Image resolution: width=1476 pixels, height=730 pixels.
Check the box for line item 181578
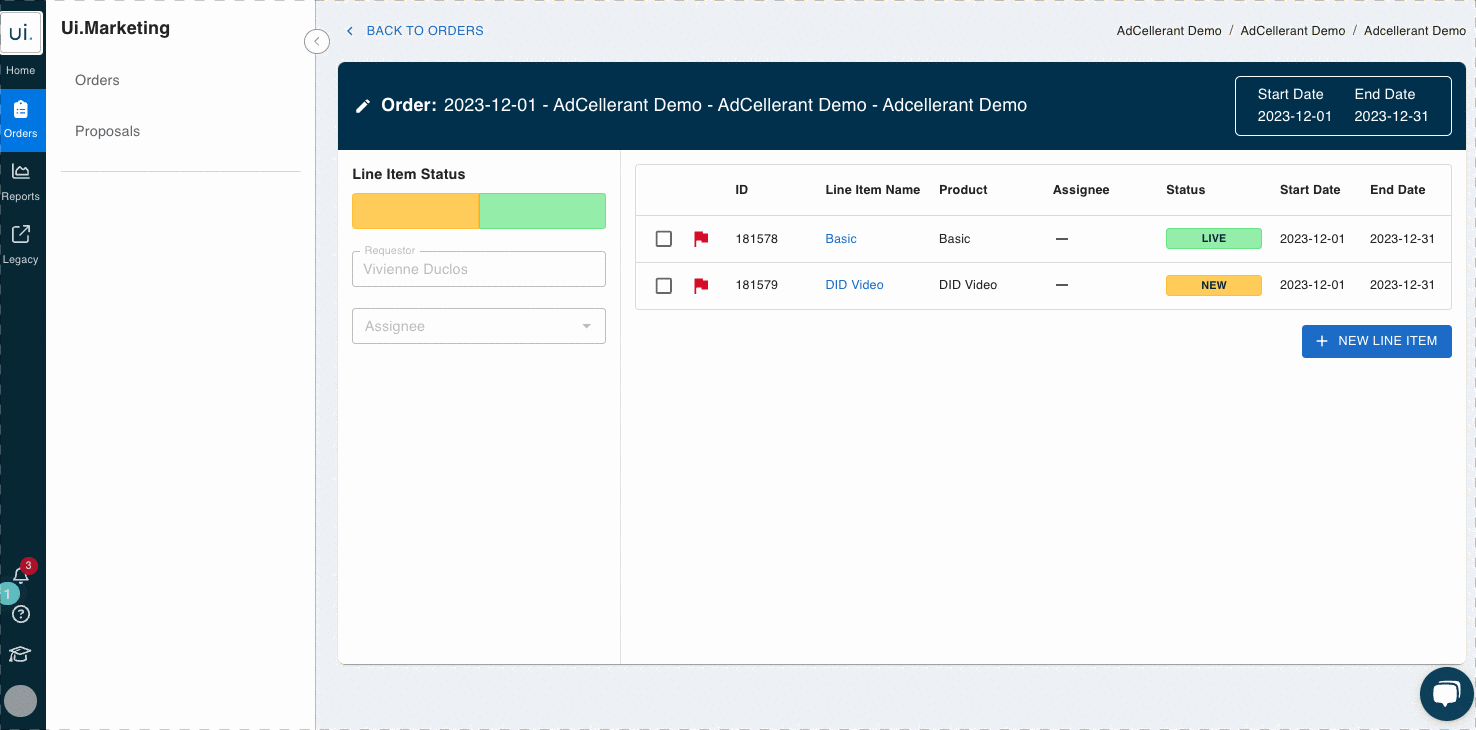664,239
